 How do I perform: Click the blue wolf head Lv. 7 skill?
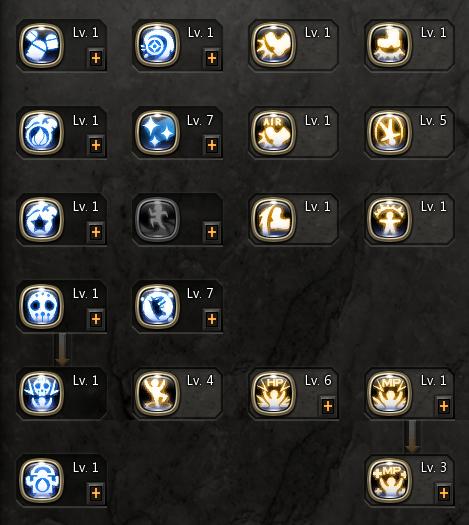tap(157, 306)
